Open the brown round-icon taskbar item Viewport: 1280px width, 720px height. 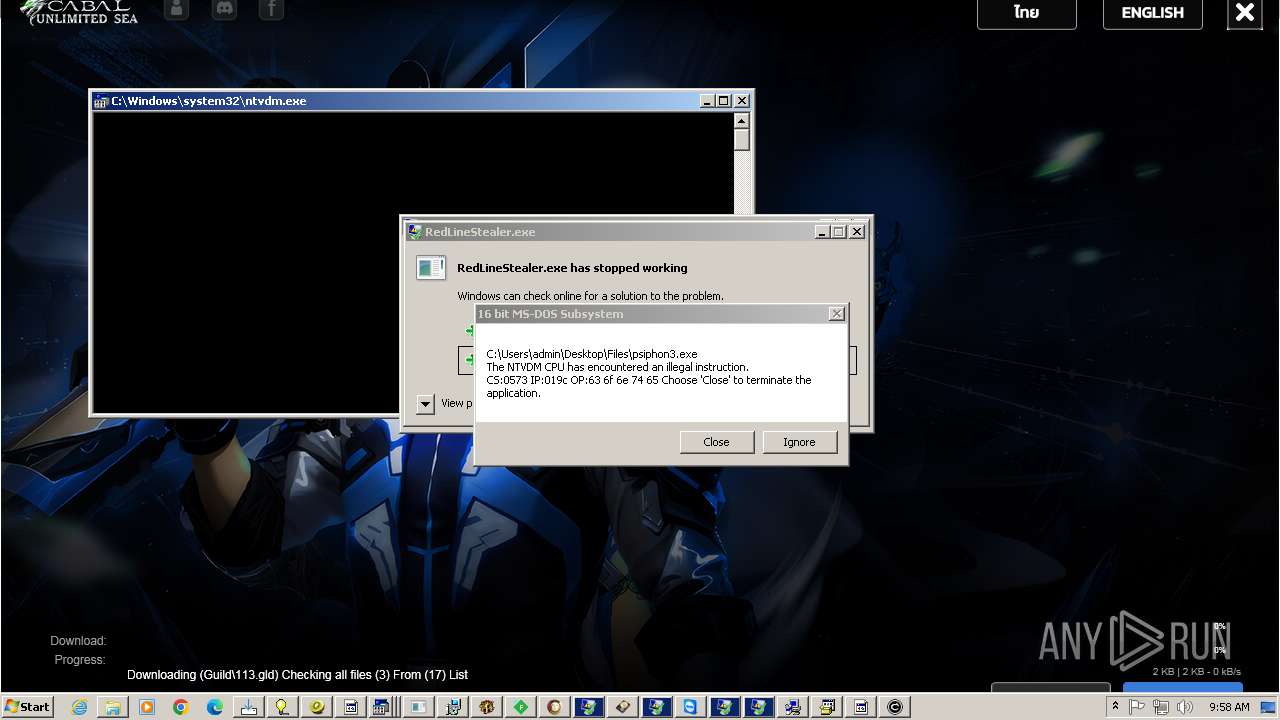point(554,707)
